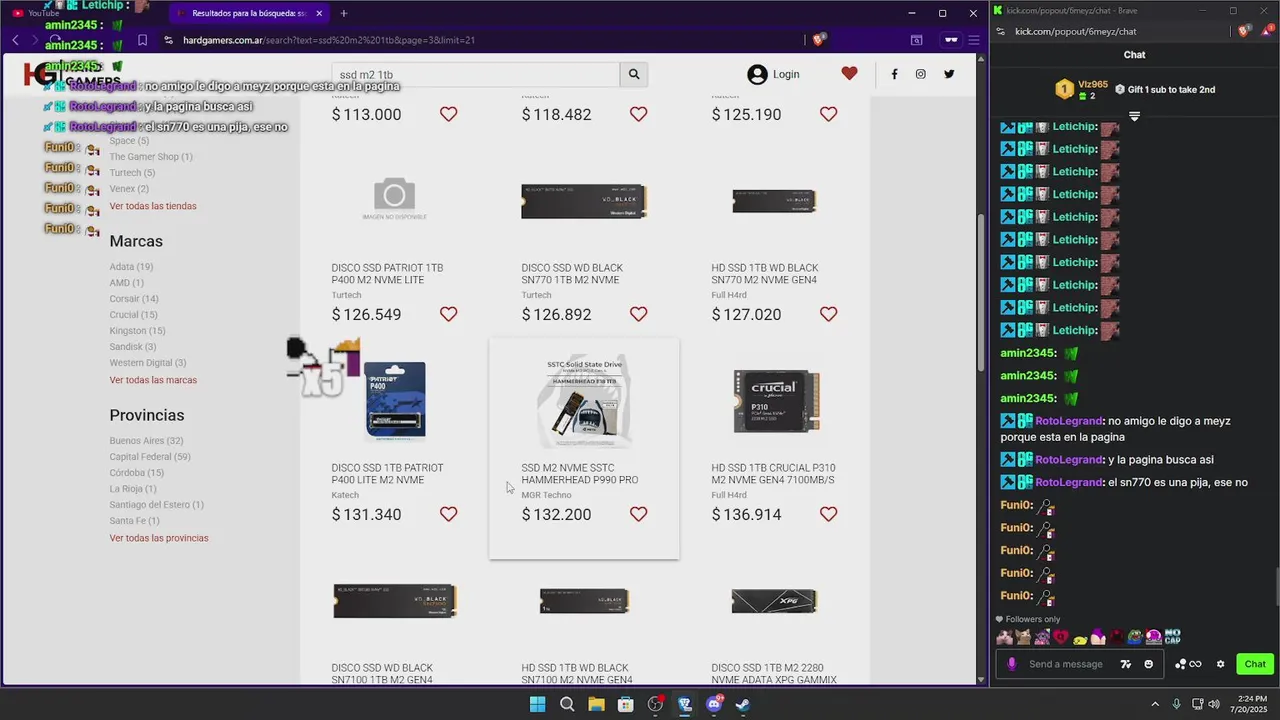Filter by brand Adata (19)
Viewport: 1280px width, 720px height.
pos(131,267)
